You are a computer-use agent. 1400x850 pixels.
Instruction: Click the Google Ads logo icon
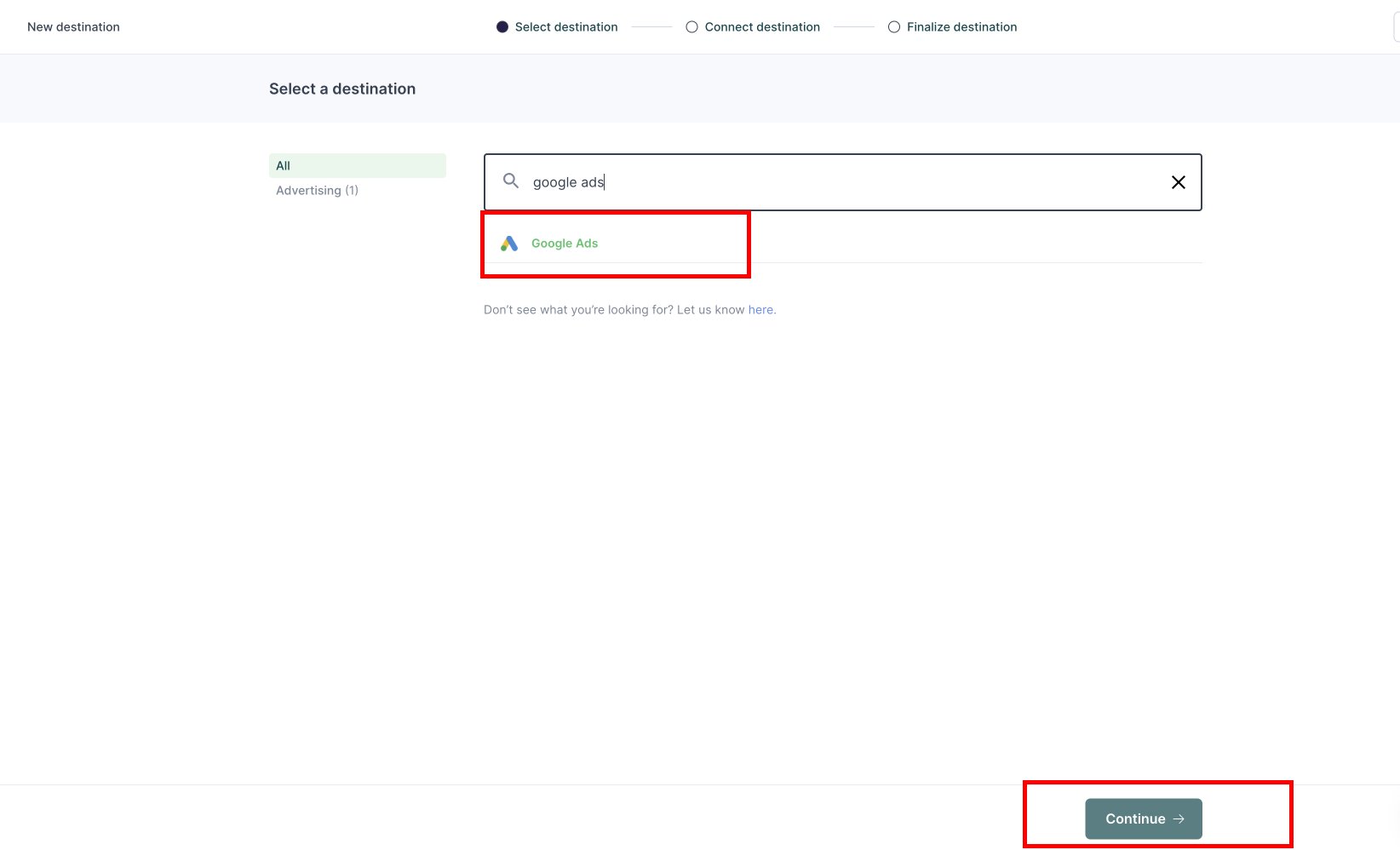(x=509, y=244)
